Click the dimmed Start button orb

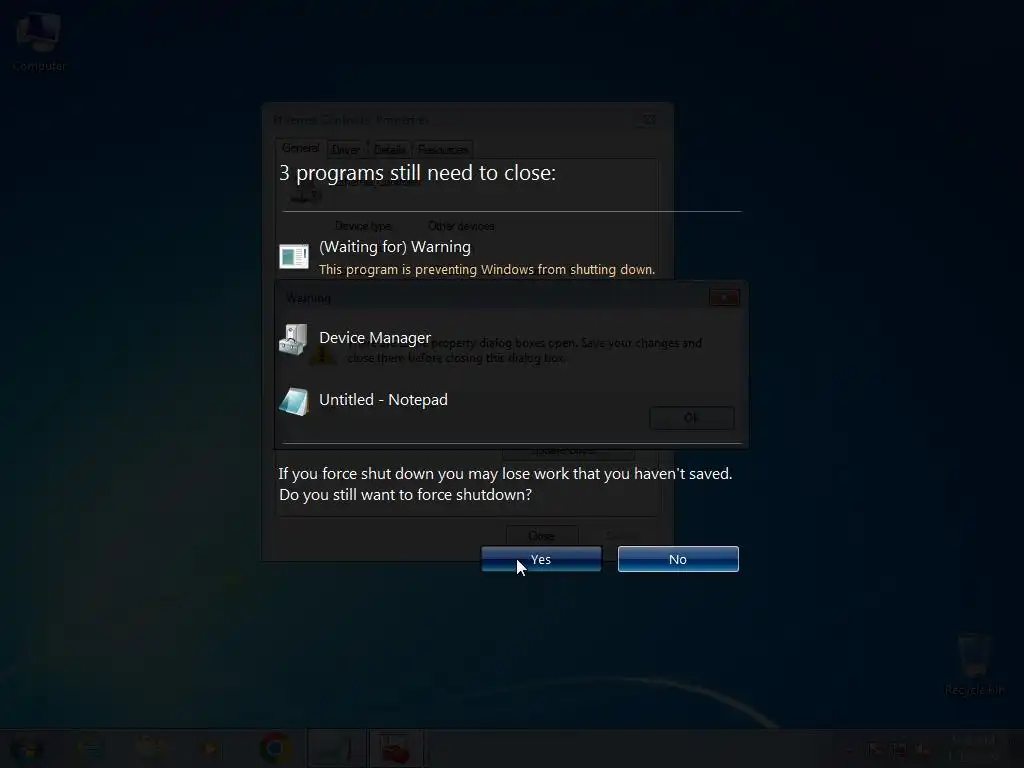pyautogui.click(x=25, y=748)
